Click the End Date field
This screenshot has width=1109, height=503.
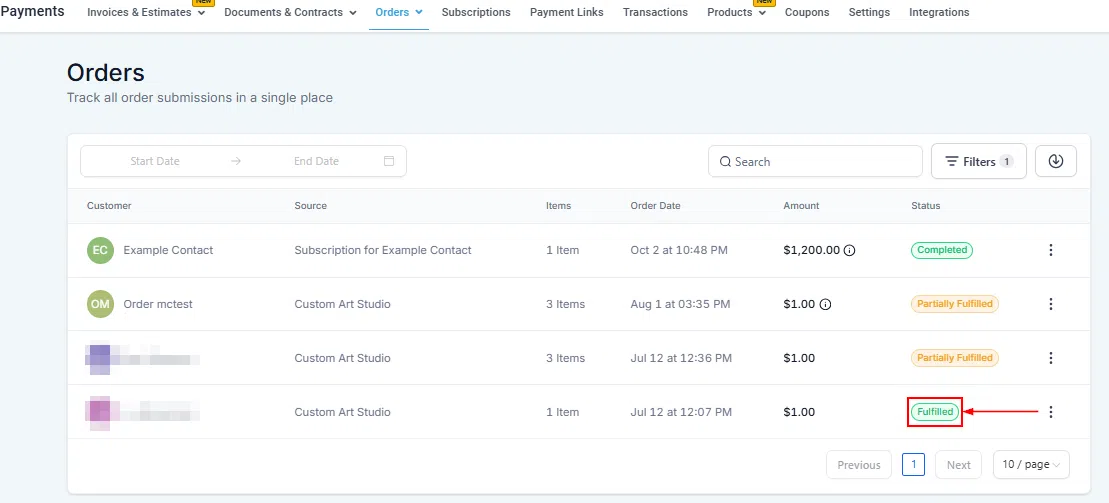[x=316, y=161]
